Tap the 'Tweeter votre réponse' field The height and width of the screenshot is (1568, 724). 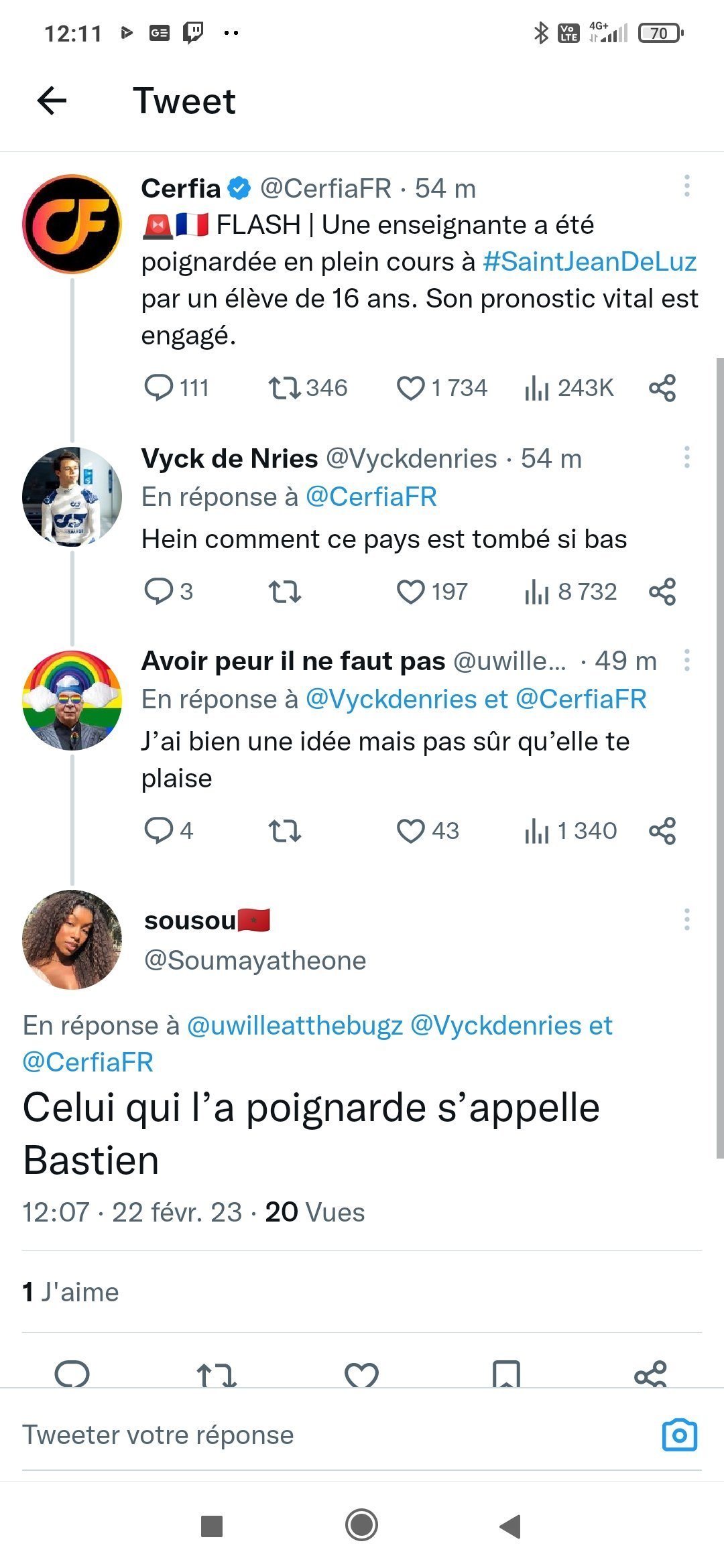tap(268, 1435)
